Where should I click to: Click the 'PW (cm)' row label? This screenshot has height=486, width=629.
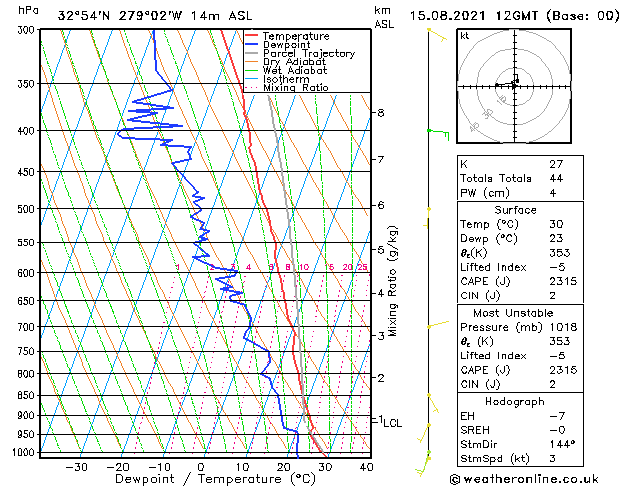[485, 193]
